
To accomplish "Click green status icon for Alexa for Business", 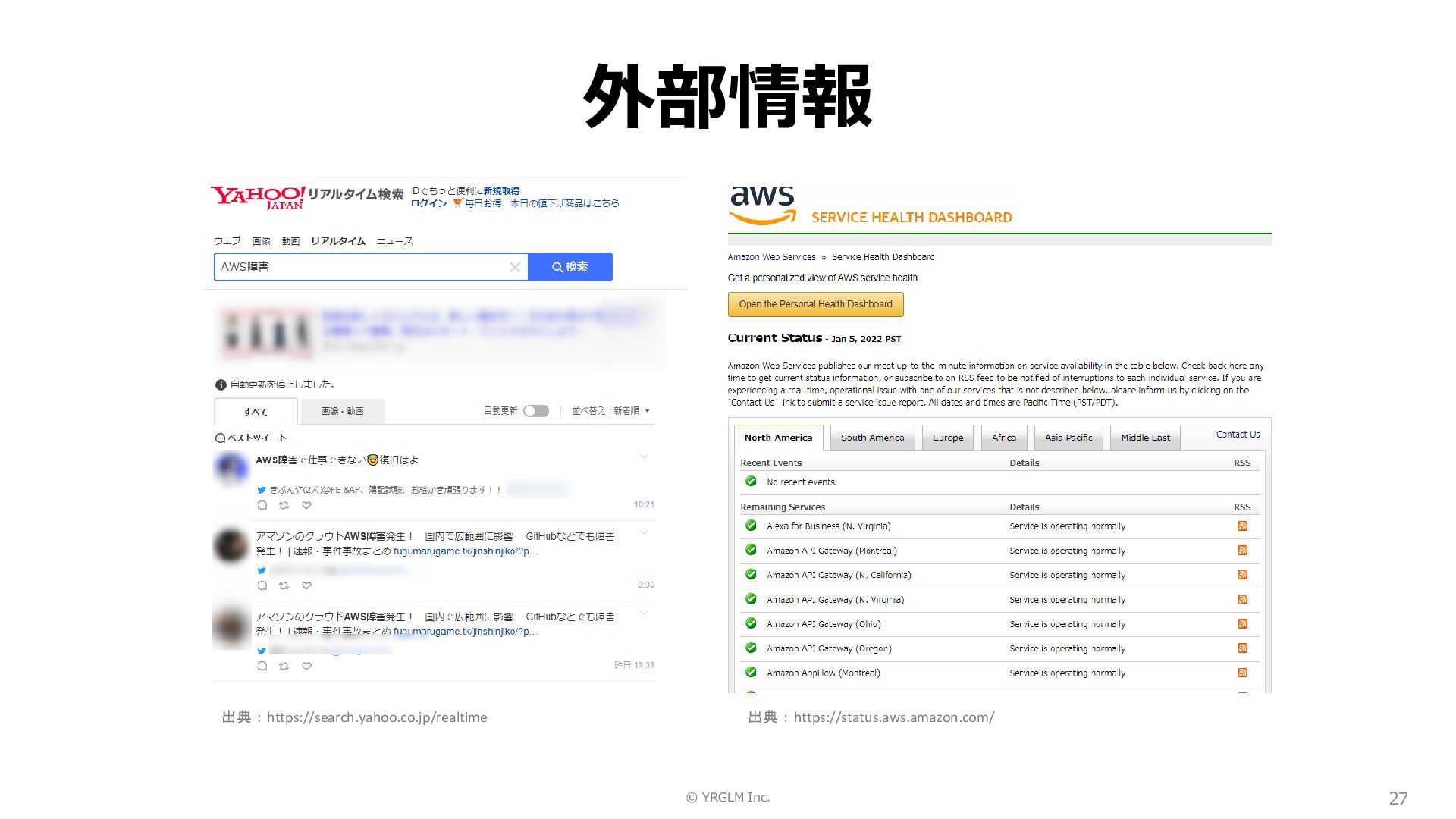I will (751, 525).
